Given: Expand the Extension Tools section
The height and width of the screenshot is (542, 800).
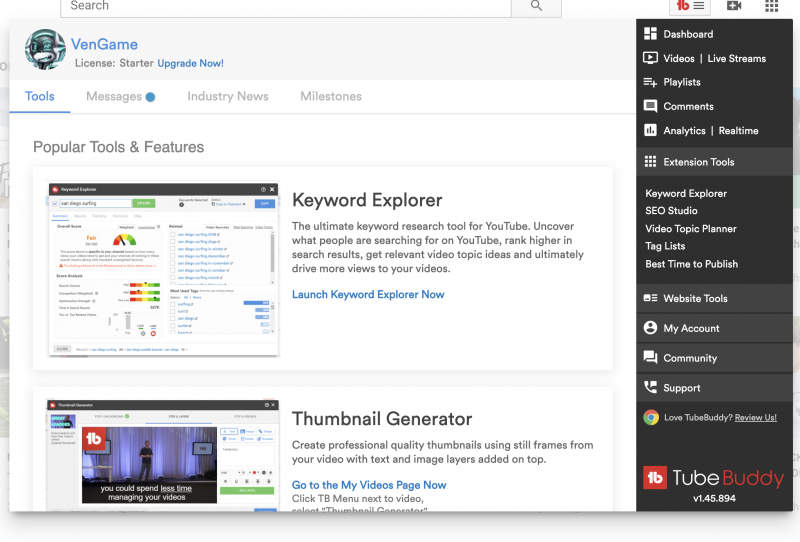Looking at the screenshot, I should click(x=698, y=162).
